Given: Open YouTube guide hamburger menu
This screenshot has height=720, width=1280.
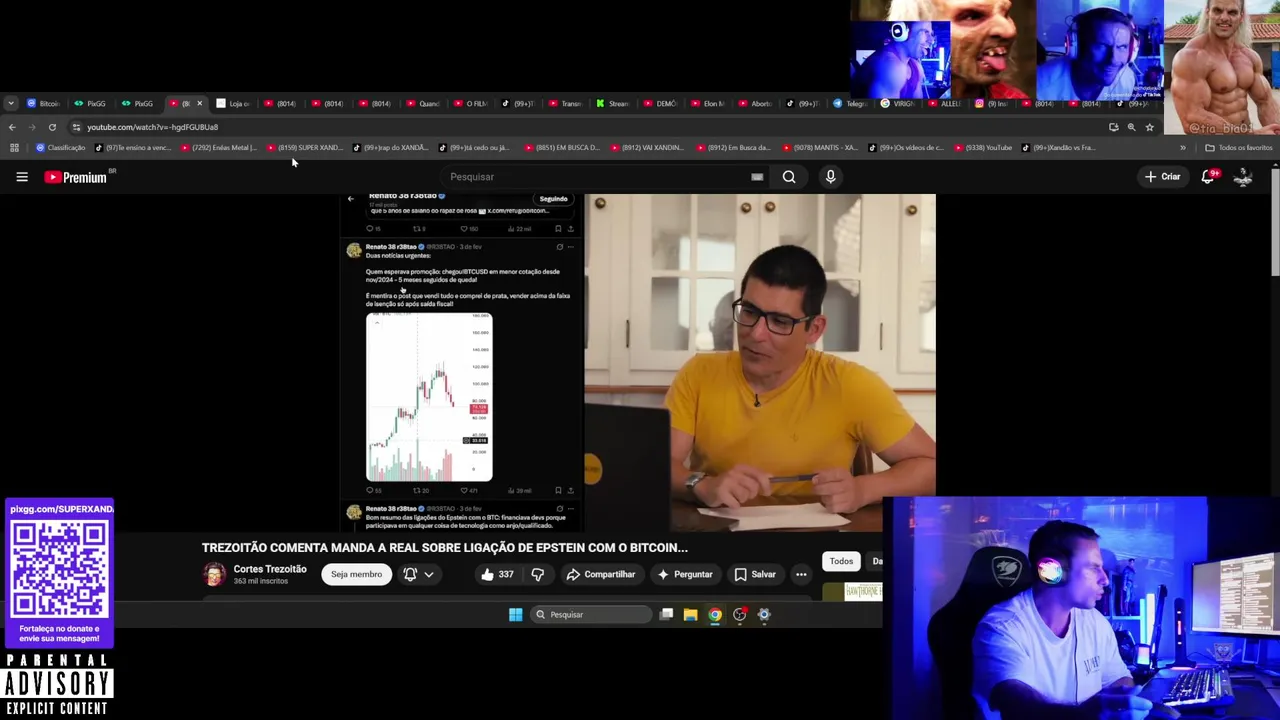Looking at the screenshot, I should click(22, 177).
